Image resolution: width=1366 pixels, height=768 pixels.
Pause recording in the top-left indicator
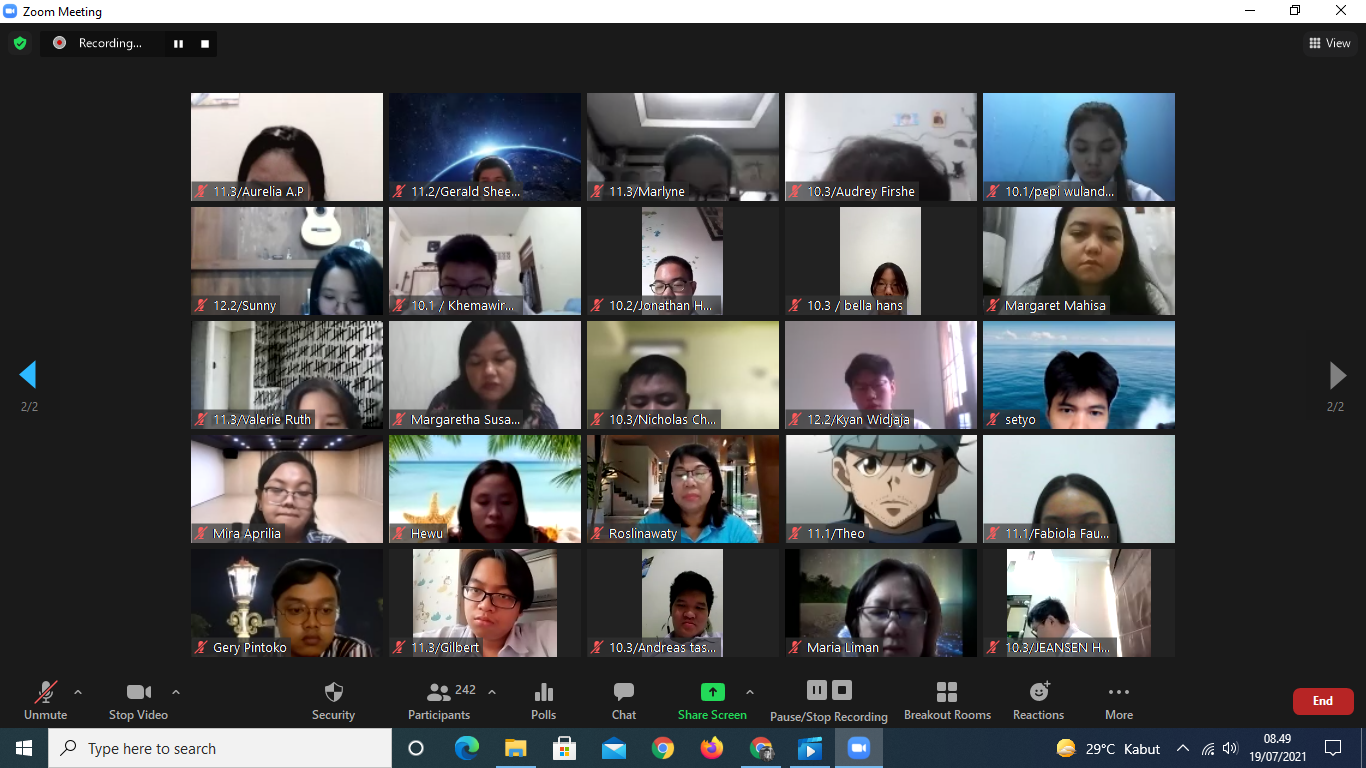tap(179, 44)
